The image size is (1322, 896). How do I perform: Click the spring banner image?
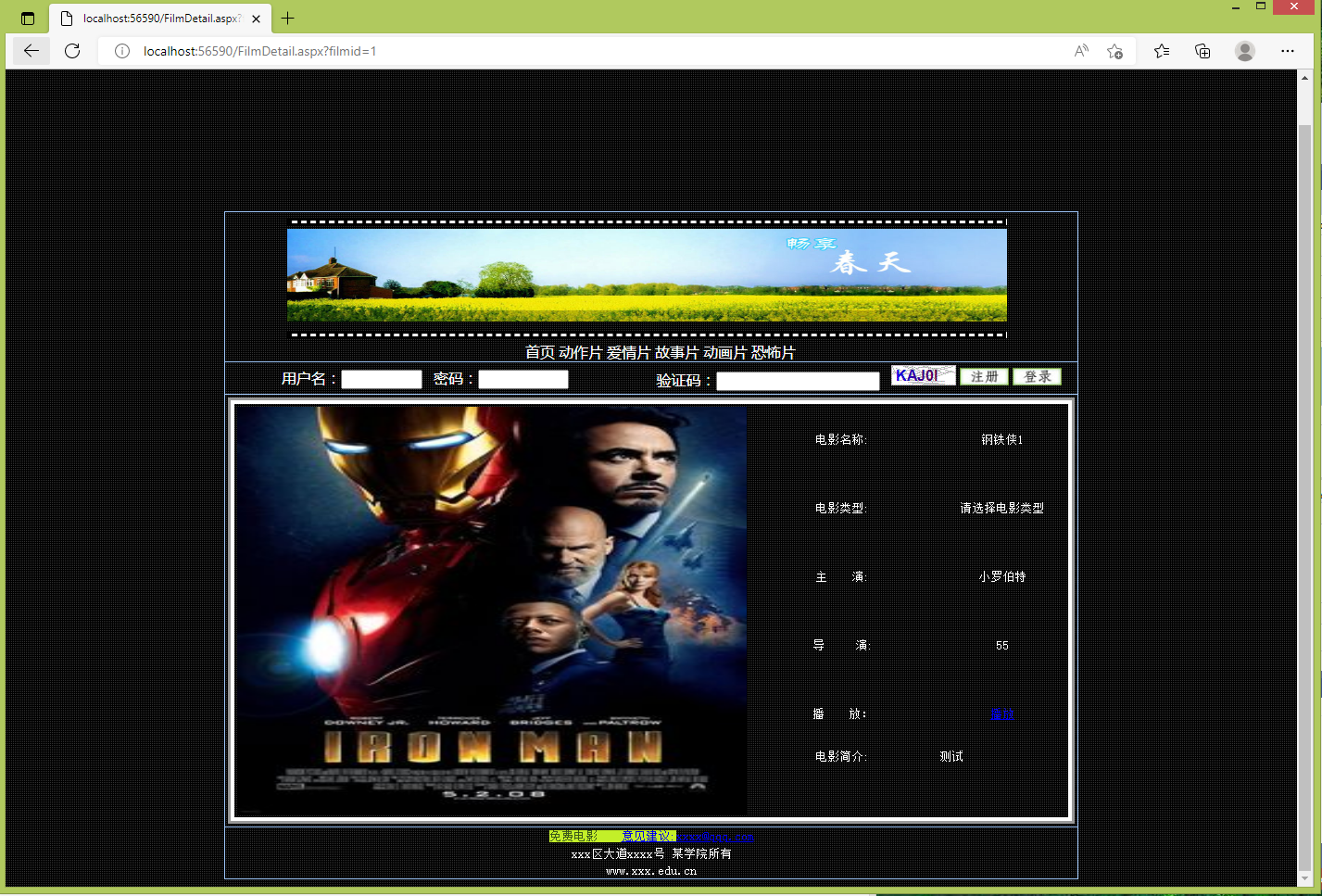pos(647,275)
